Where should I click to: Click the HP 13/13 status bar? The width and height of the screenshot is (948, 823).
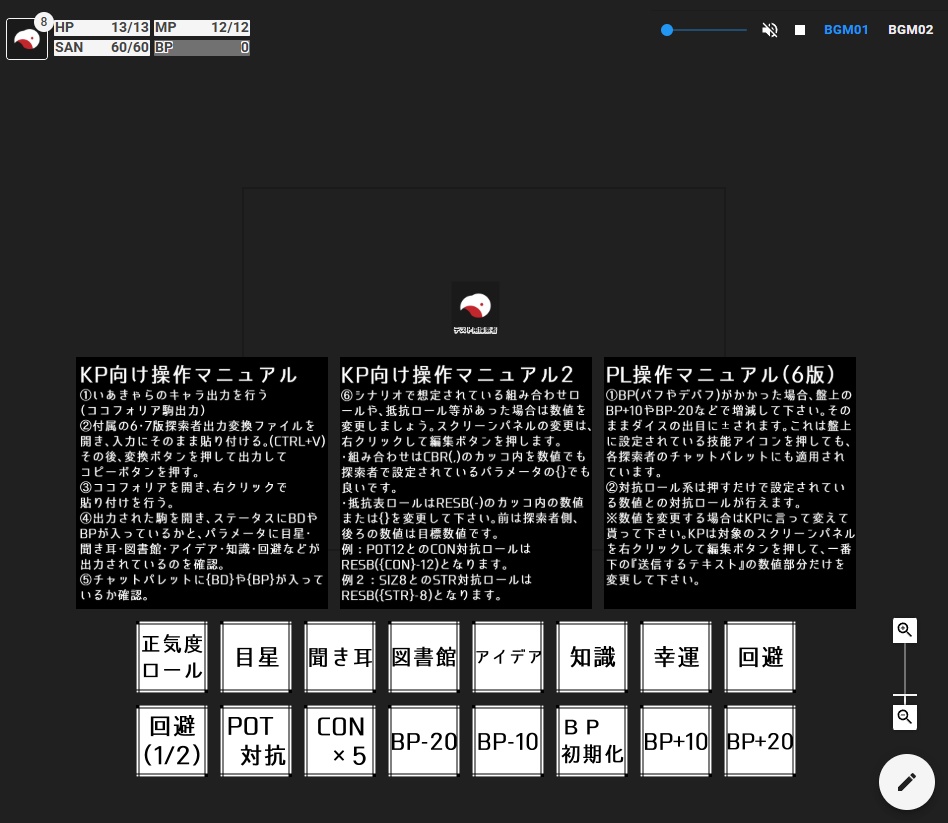pos(102,27)
